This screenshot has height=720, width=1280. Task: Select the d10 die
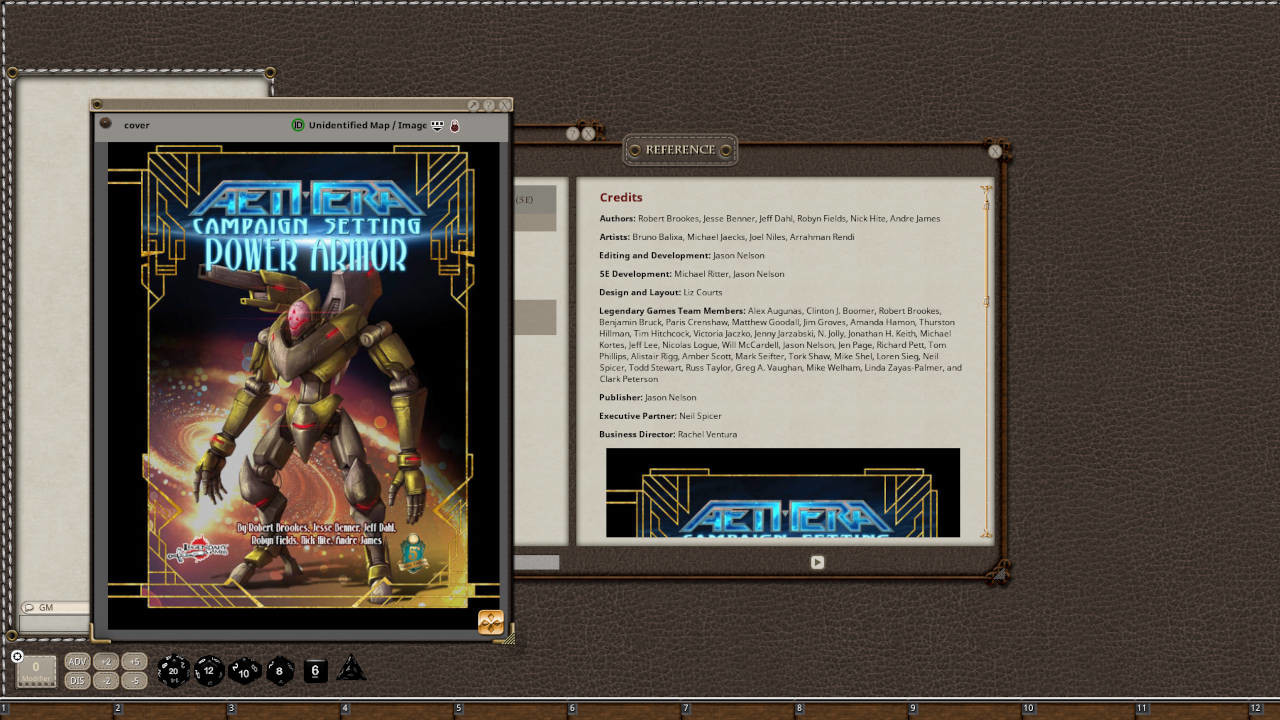click(244, 670)
